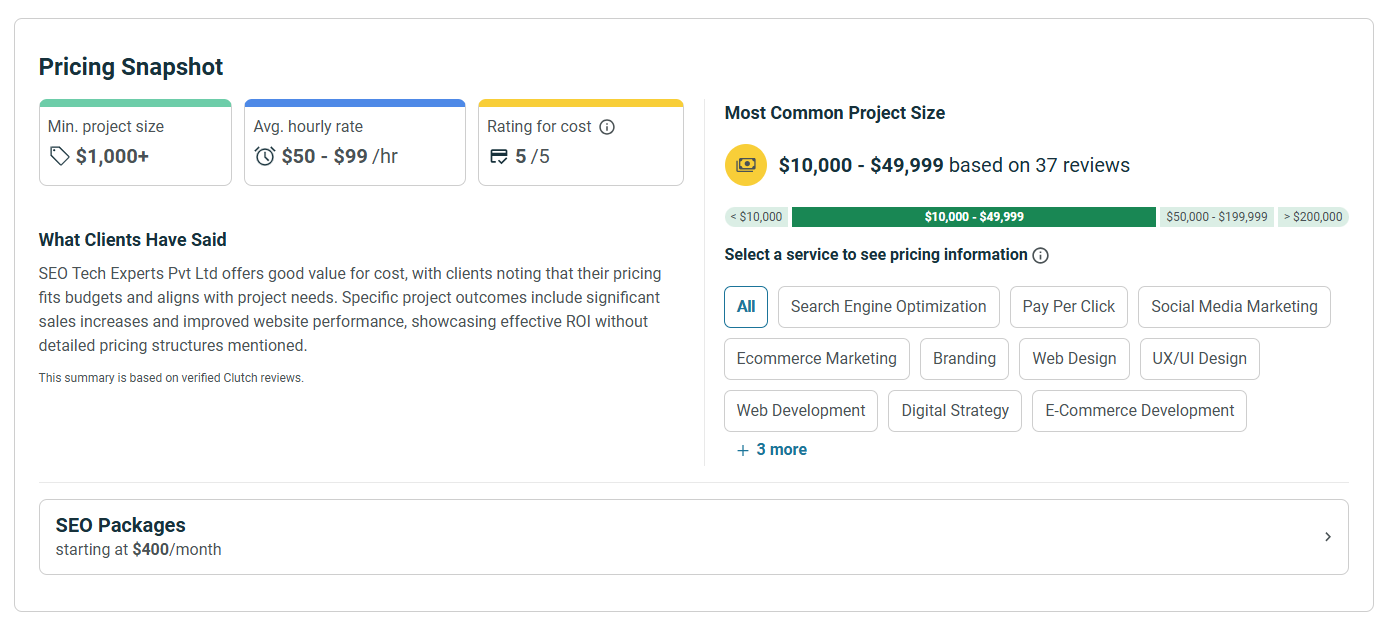Choose the Branding service chip

[x=964, y=359]
